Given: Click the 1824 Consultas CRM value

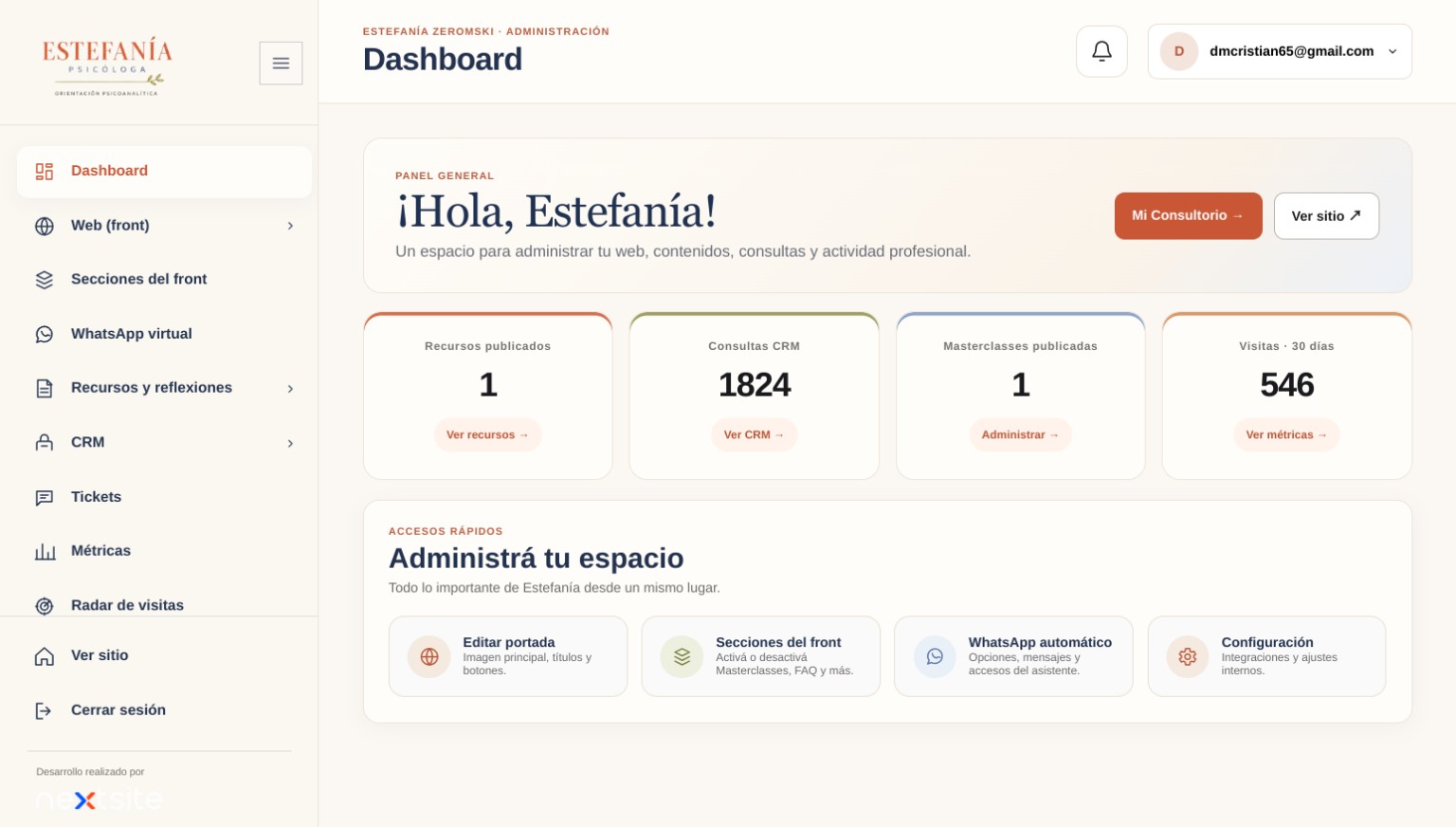Looking at the screenshot, I should pos(755,385).
